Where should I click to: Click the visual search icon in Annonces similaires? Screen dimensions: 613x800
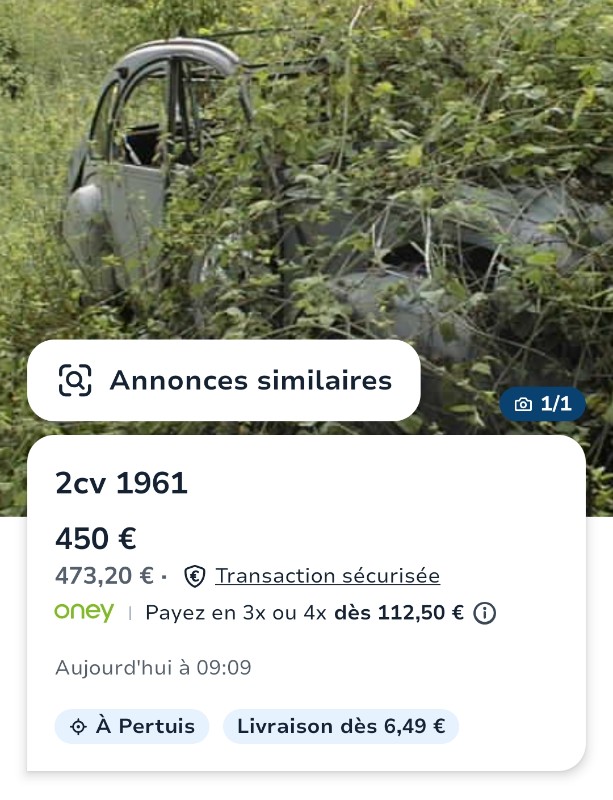75,380
